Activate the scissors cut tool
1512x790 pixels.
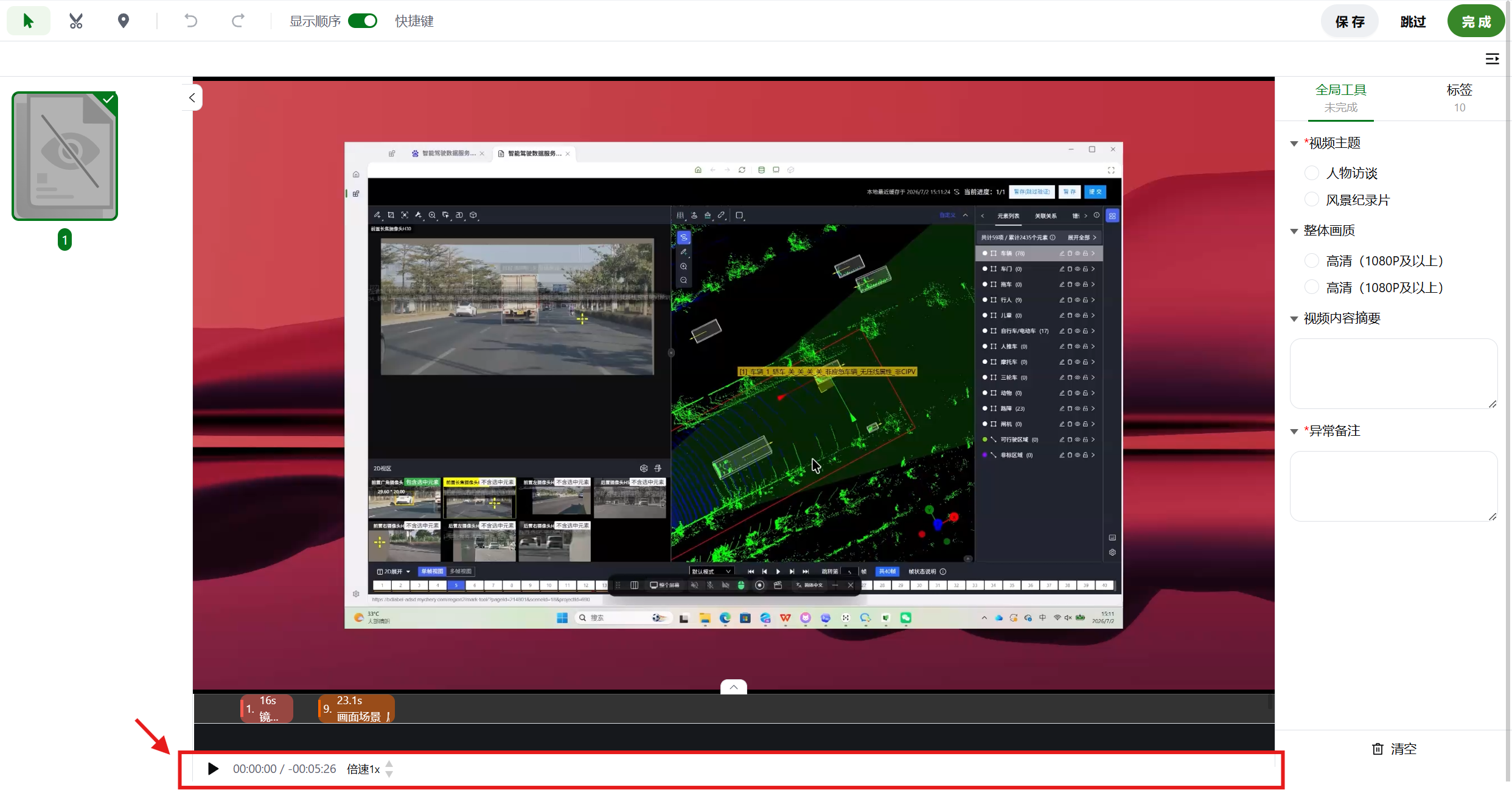76,21
